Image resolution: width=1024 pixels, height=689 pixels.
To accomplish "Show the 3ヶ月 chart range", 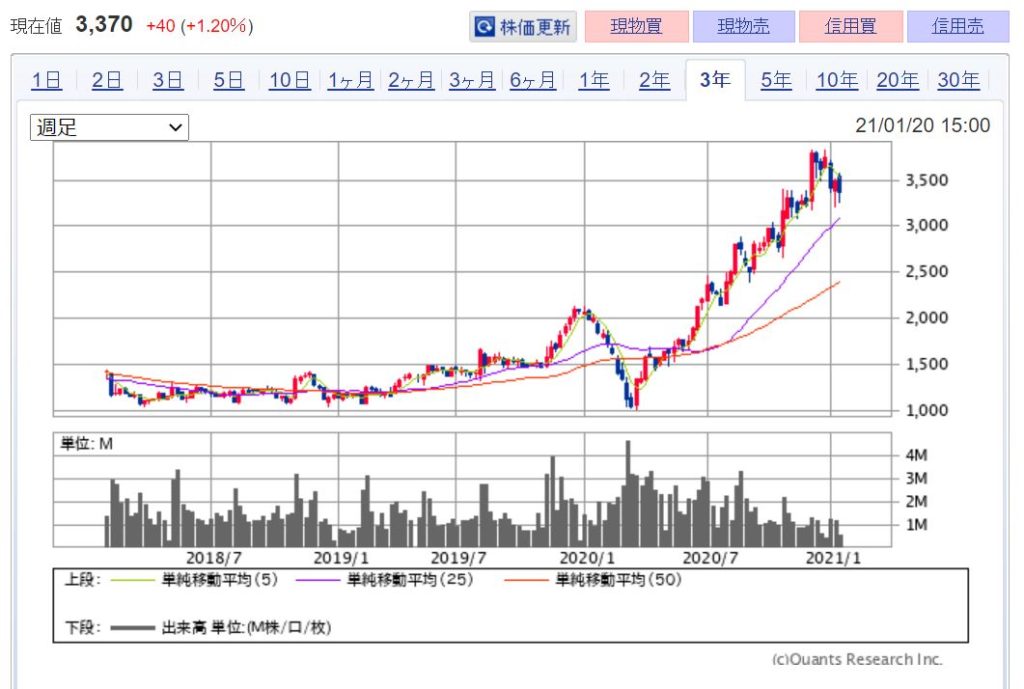I will point(472,81).
